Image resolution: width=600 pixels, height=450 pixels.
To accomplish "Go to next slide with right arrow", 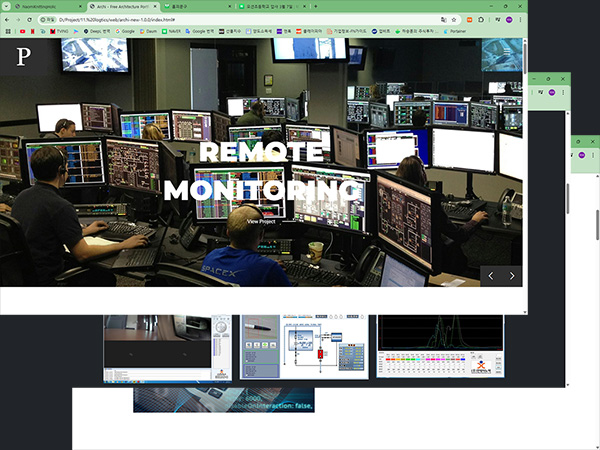I will click(x=512, y=275).
